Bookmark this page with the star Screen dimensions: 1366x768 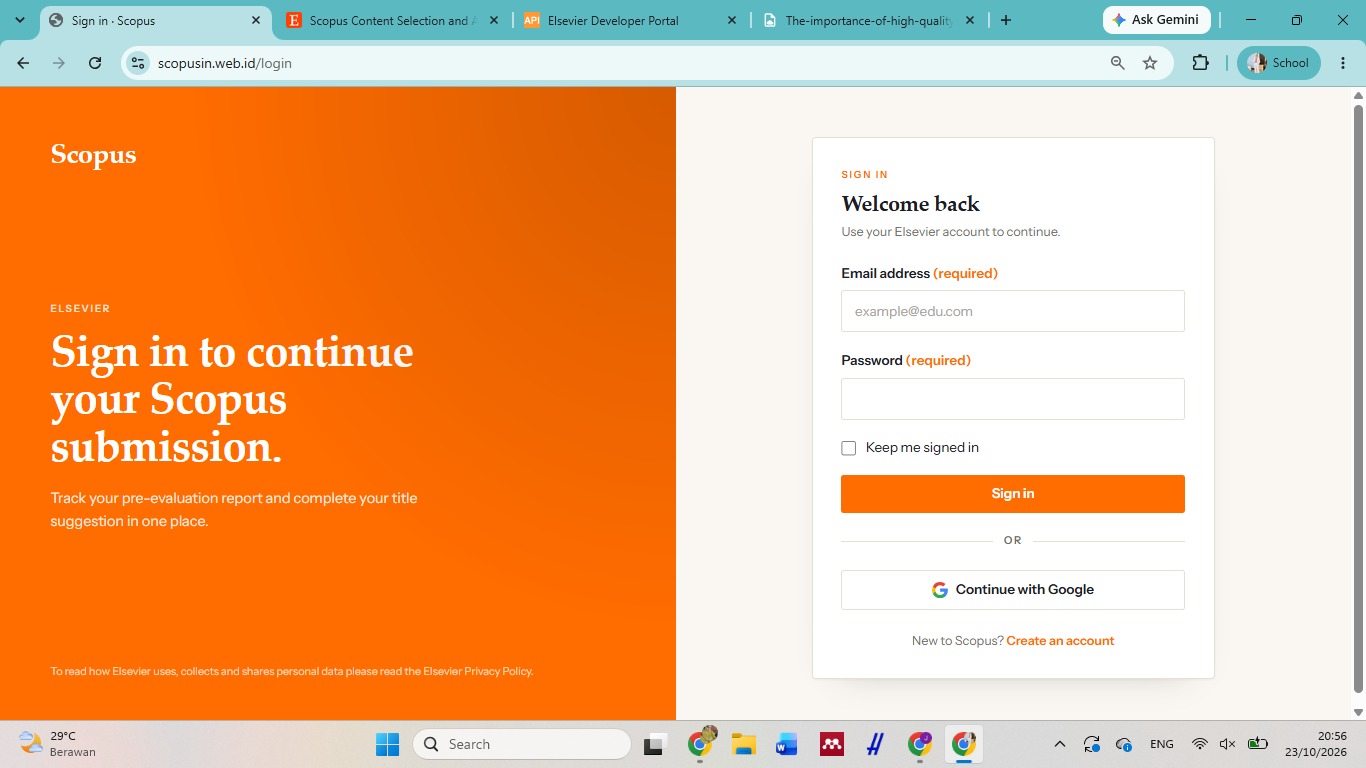pos(1150,63)
